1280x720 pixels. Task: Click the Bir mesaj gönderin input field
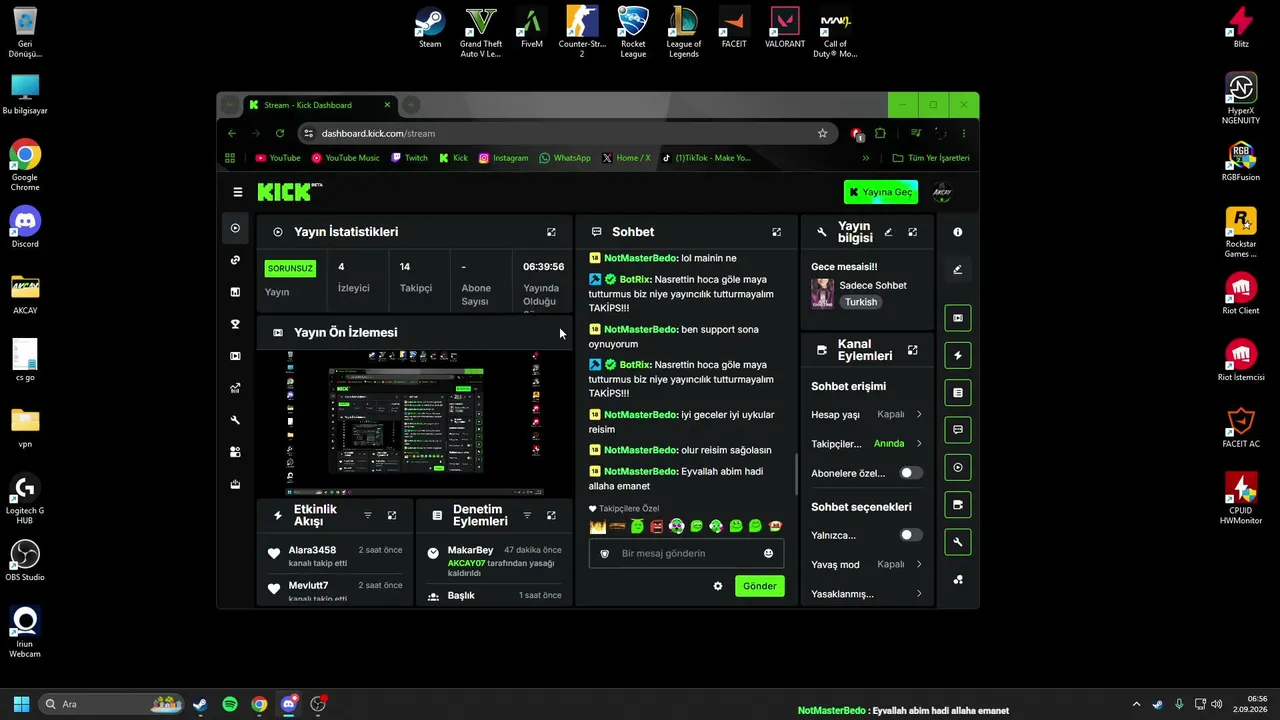click(x=686, y=553)
